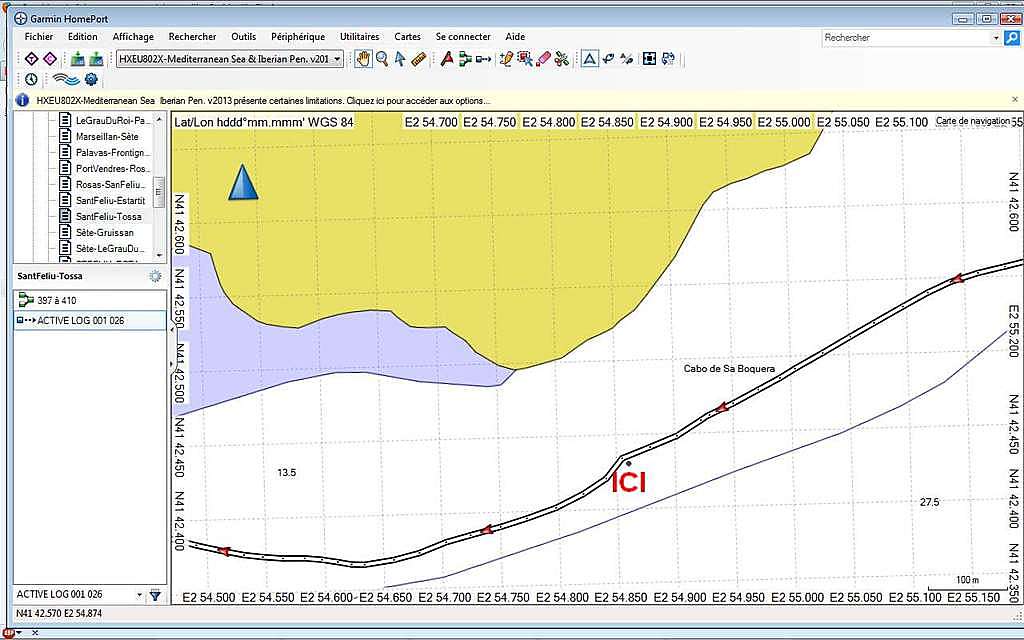Click the blue waves icon
This screenshot has width=1024, height=640.
coord(65,79)
